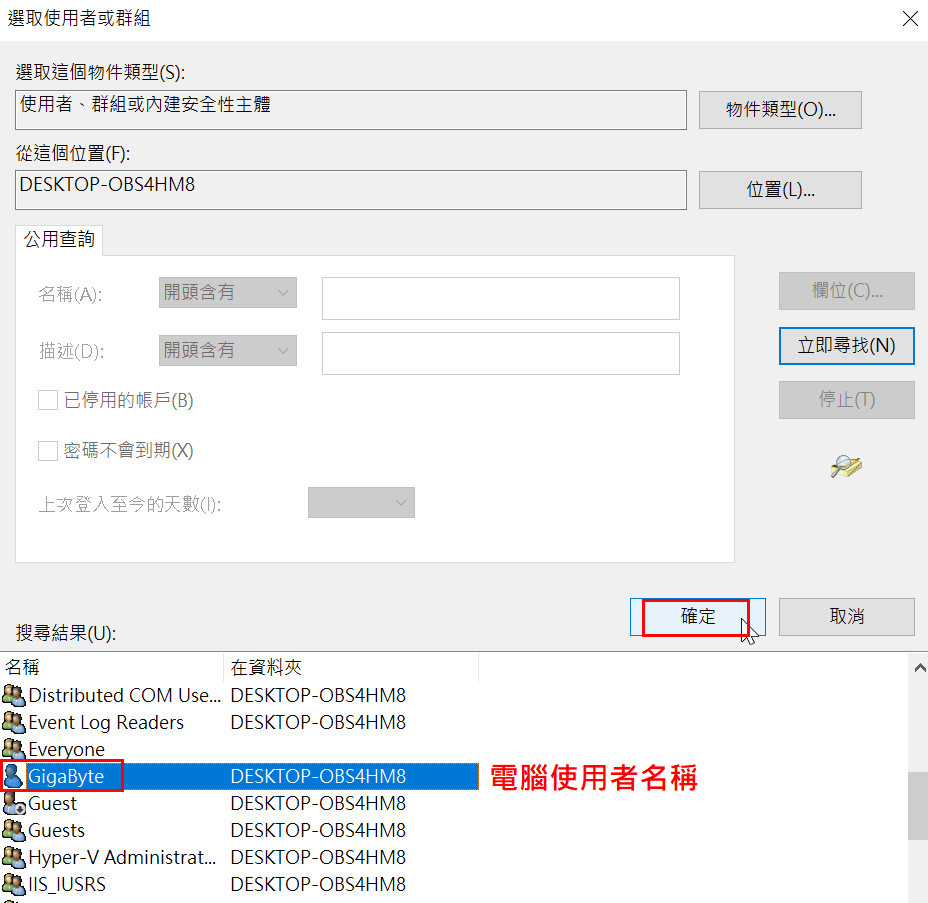Viewport: 928px width, 903px height.
Task: Click the Guests group icon
Action: 14,831
